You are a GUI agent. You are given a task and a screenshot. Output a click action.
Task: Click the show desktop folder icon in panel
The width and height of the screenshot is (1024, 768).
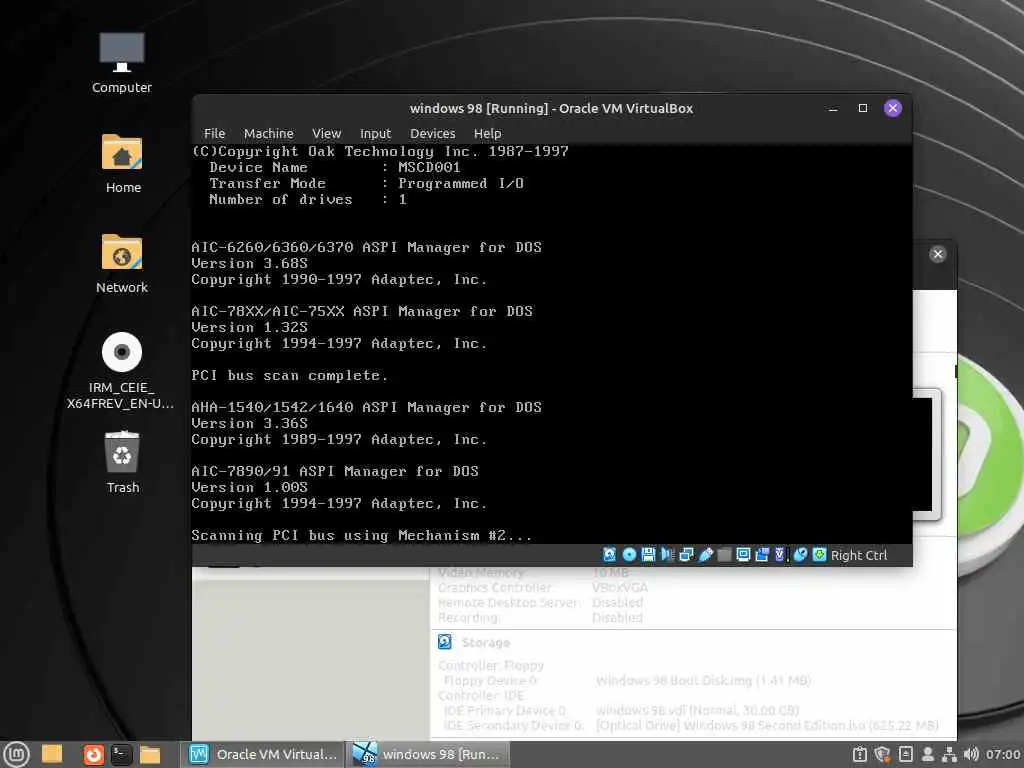52,754
